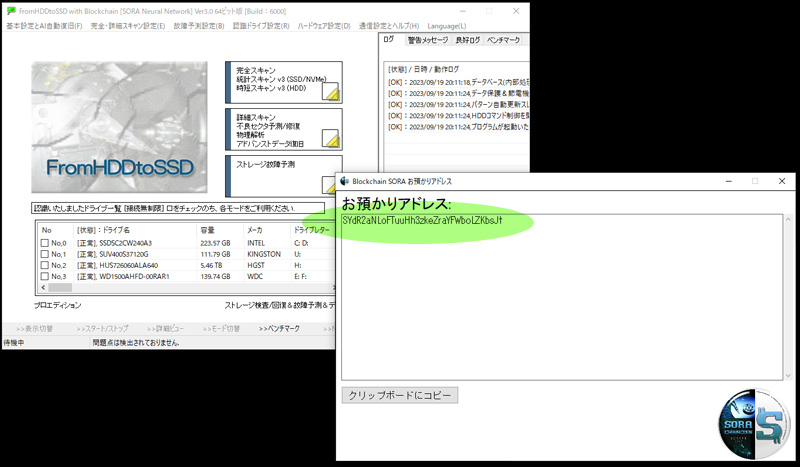
Task: Click the >>ベンチマーク button at bottom
Action: click(x=279, y=329)
